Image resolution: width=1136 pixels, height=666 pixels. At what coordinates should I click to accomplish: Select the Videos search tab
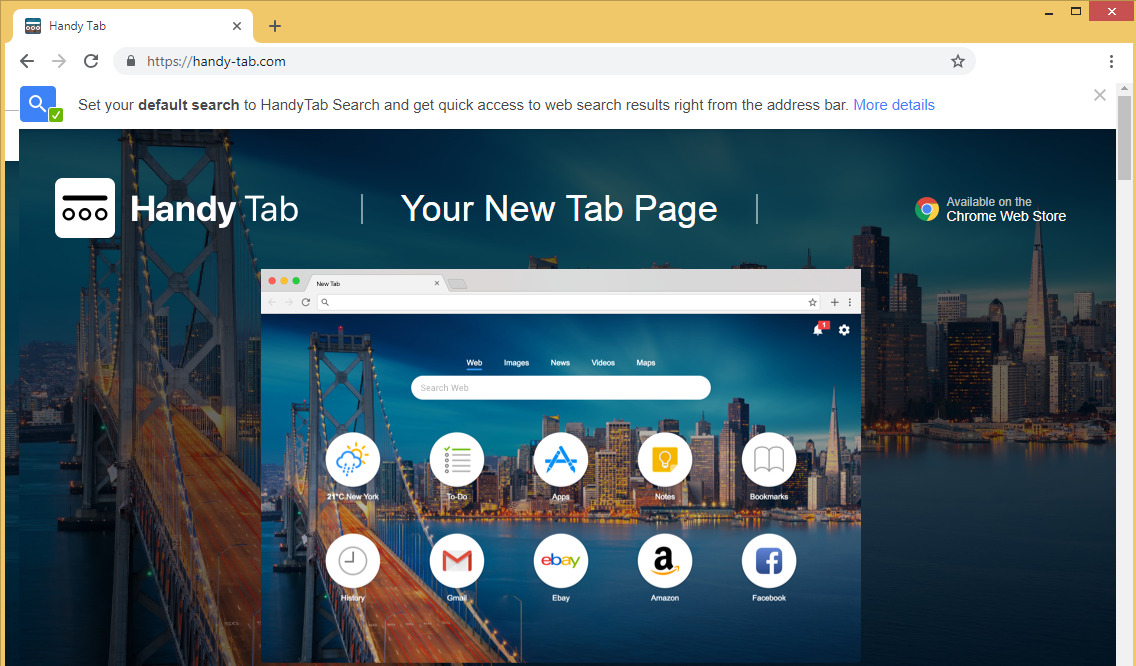pos(603,363)
